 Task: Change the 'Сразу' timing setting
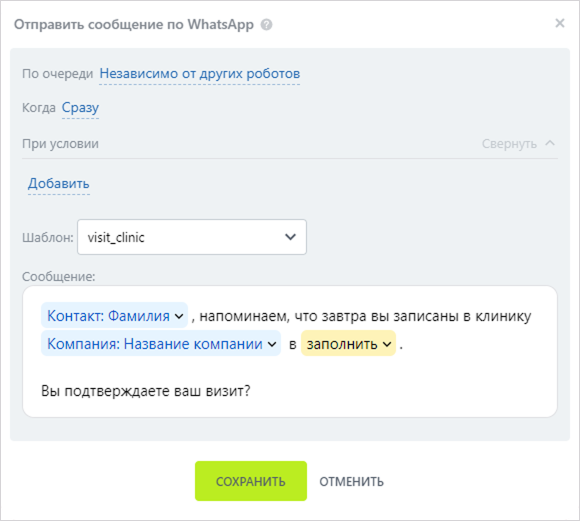pos(80,108)
